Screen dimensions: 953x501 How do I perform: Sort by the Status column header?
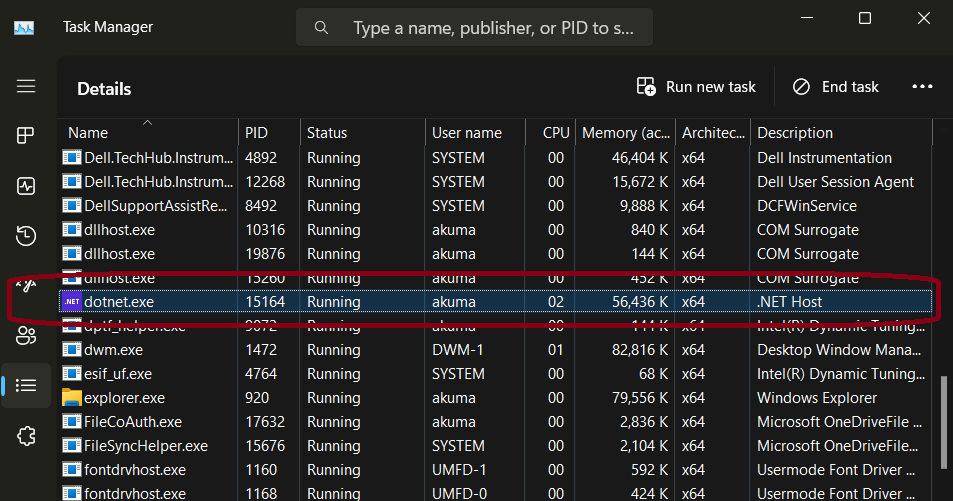pos(362,133)
